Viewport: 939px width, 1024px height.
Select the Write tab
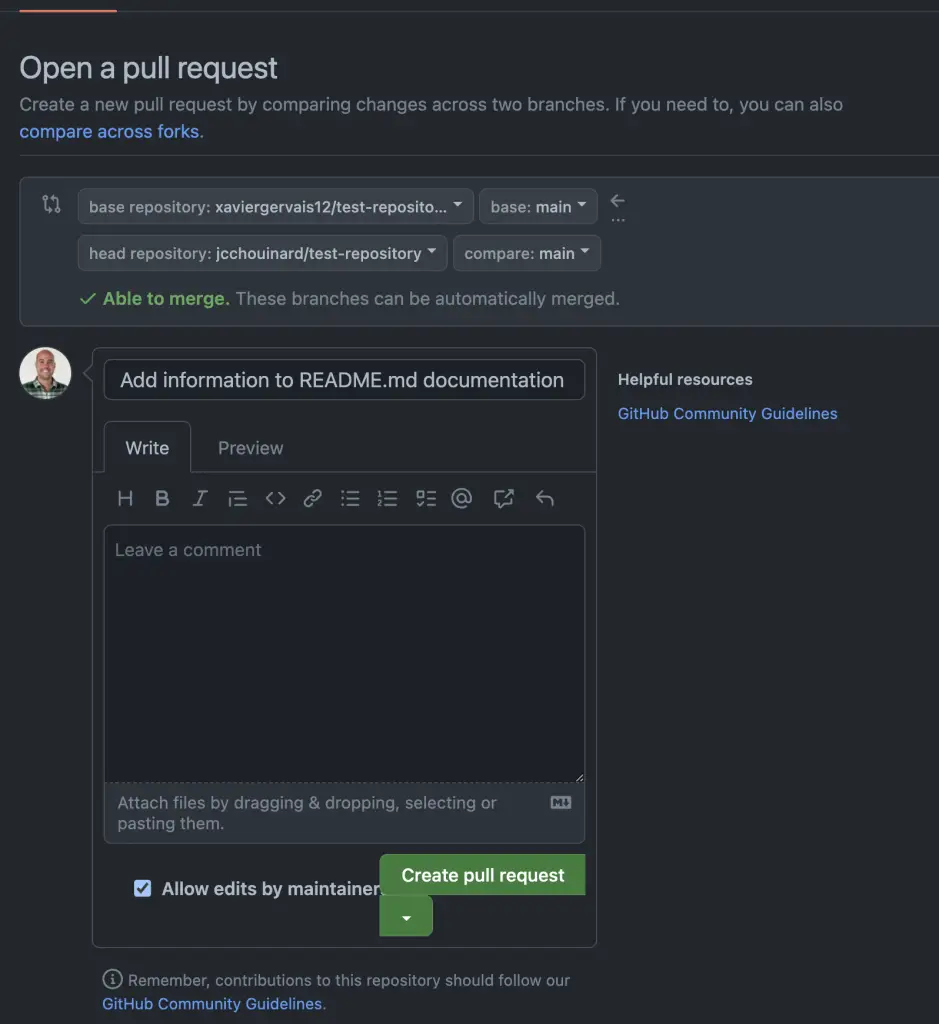(147, 448)
